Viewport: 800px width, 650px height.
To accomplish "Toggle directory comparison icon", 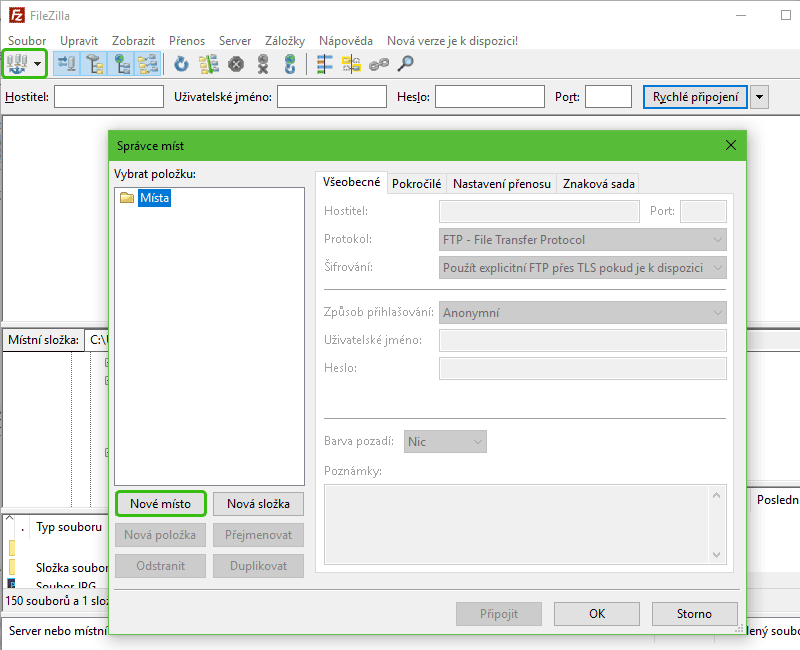I will [352, 64].
